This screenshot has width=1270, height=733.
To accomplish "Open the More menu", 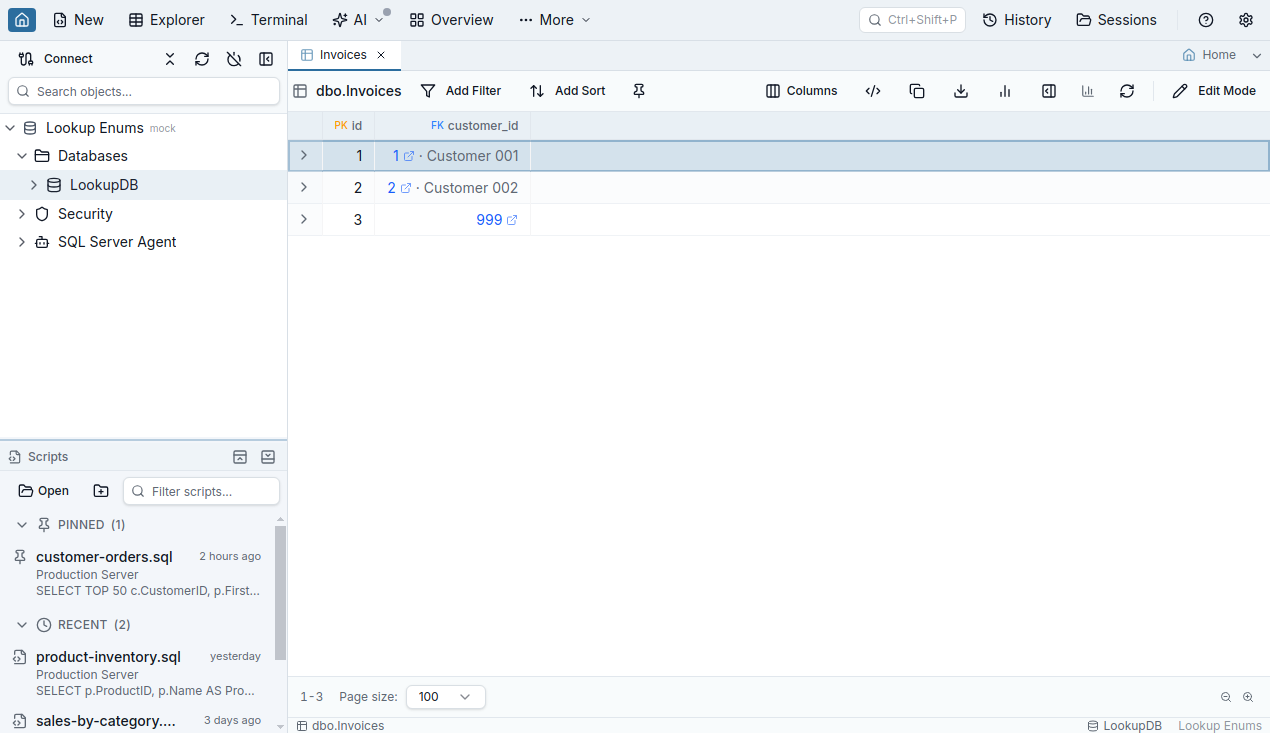I will click(x=555, y=20).
